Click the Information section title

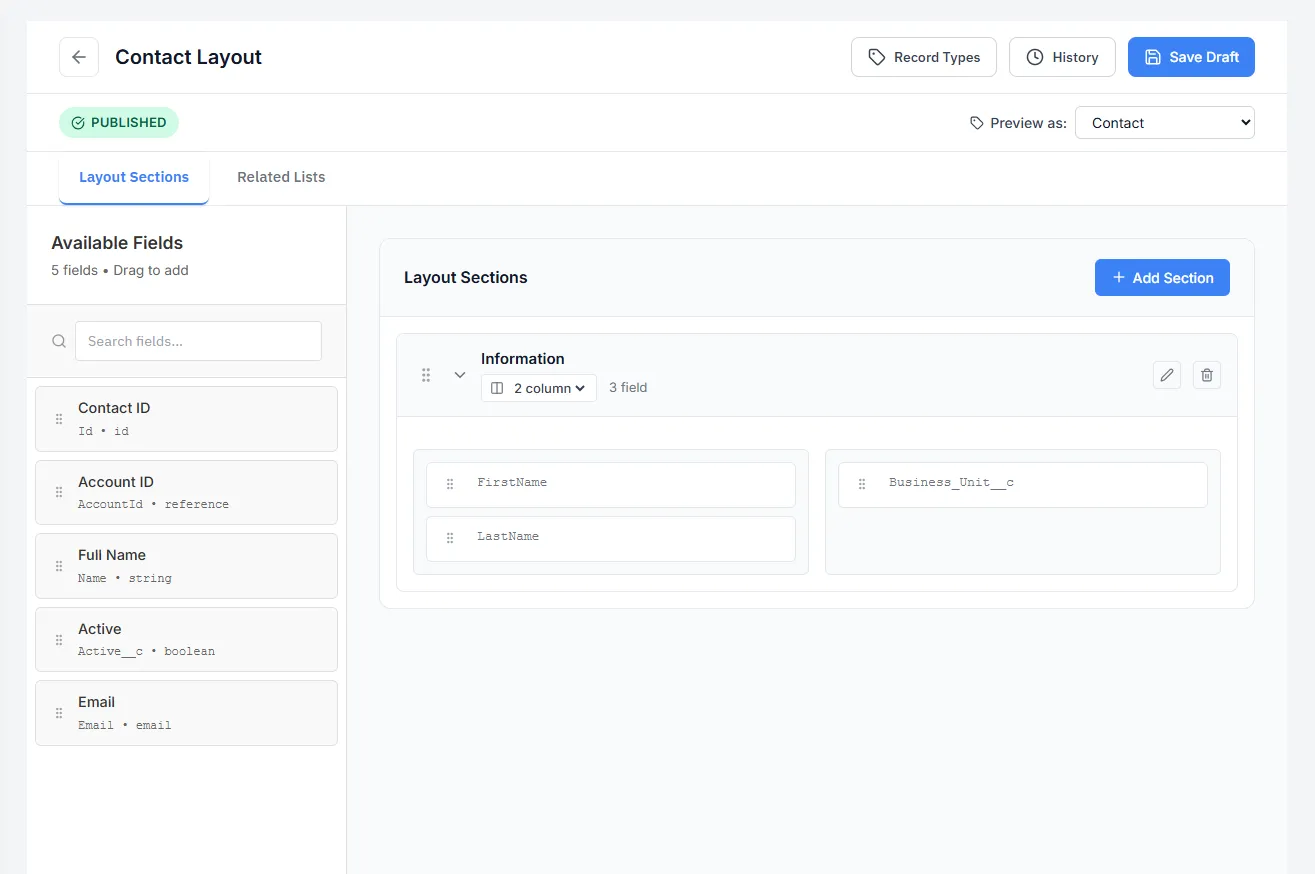[523, 359]
